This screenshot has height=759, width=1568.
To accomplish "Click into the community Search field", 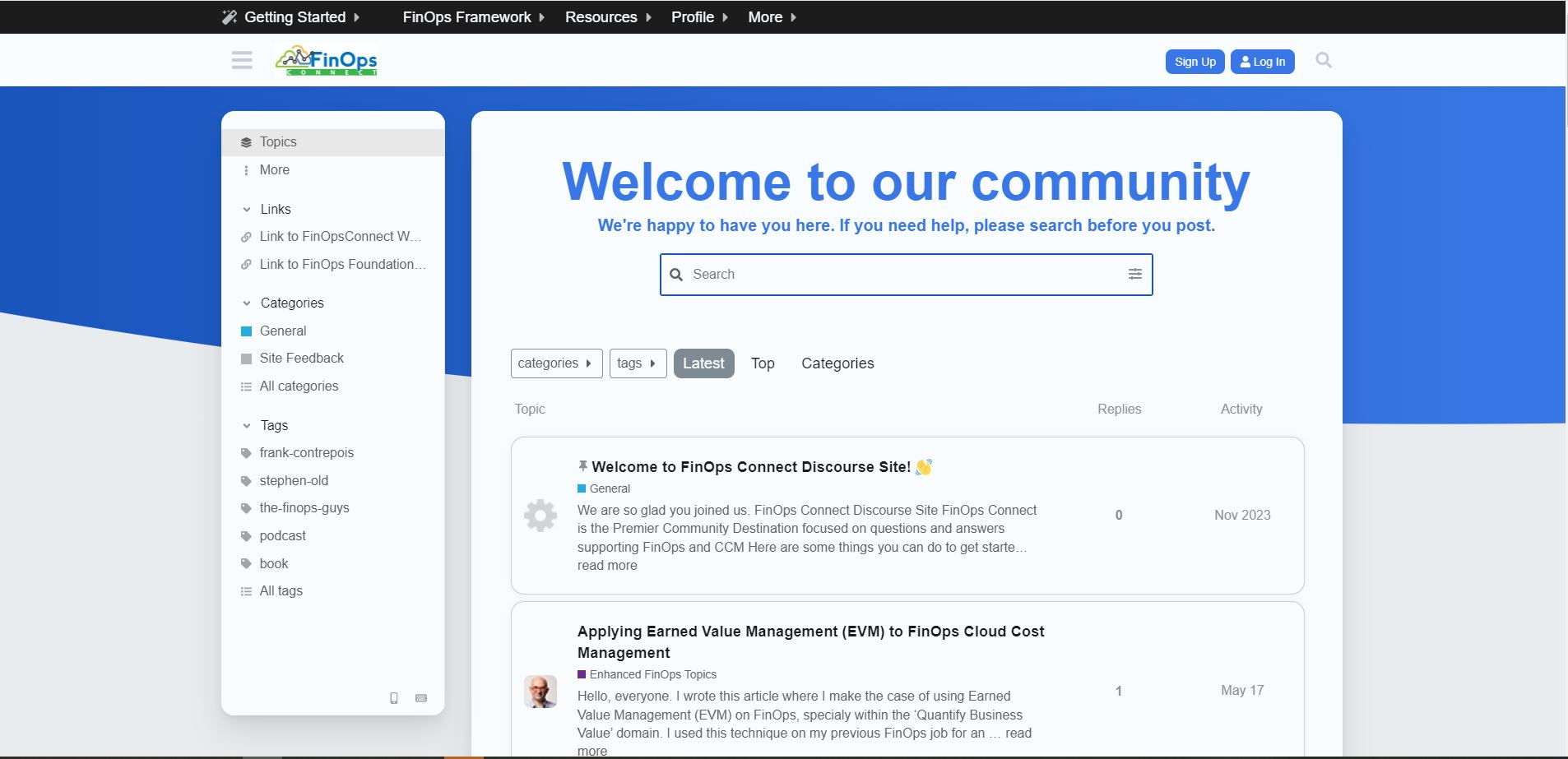I will pos(906,275).
